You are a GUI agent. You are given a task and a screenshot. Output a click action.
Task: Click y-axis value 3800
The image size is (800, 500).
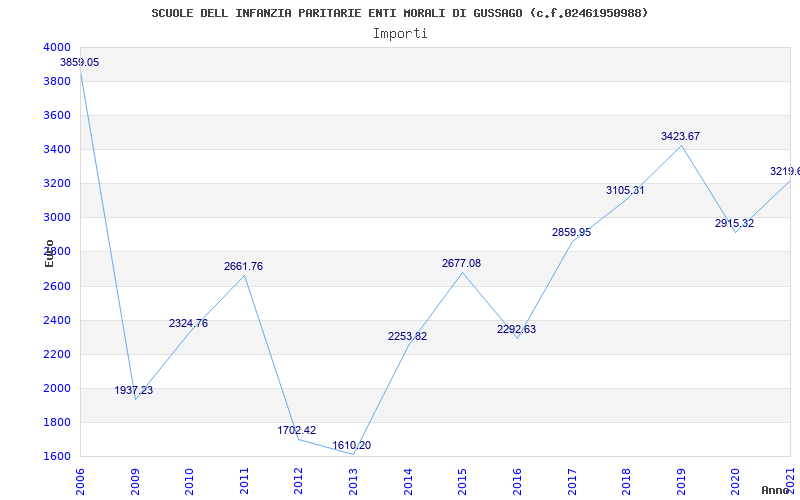tap(59, 81)
